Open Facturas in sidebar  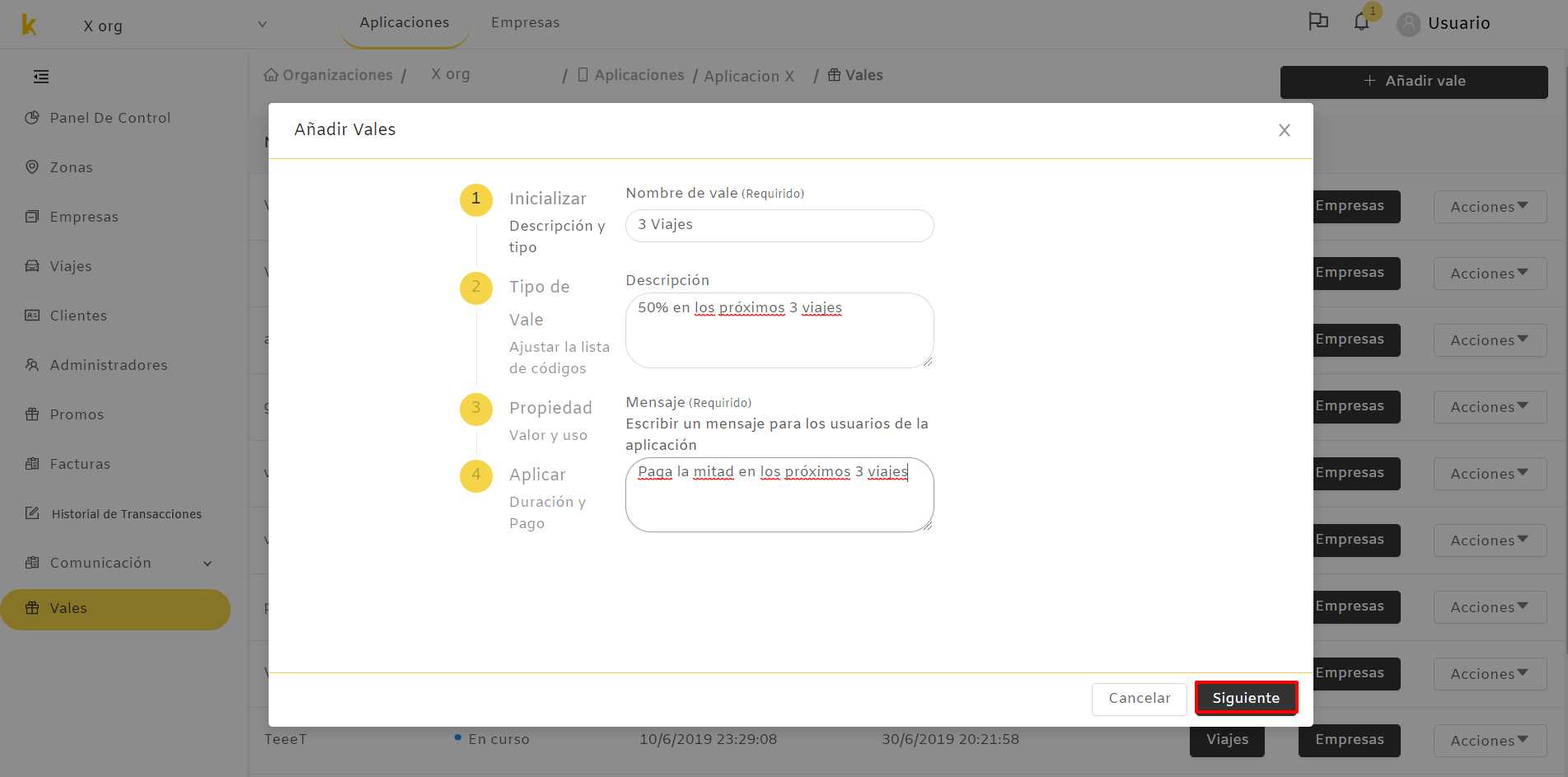coord(80,464)
